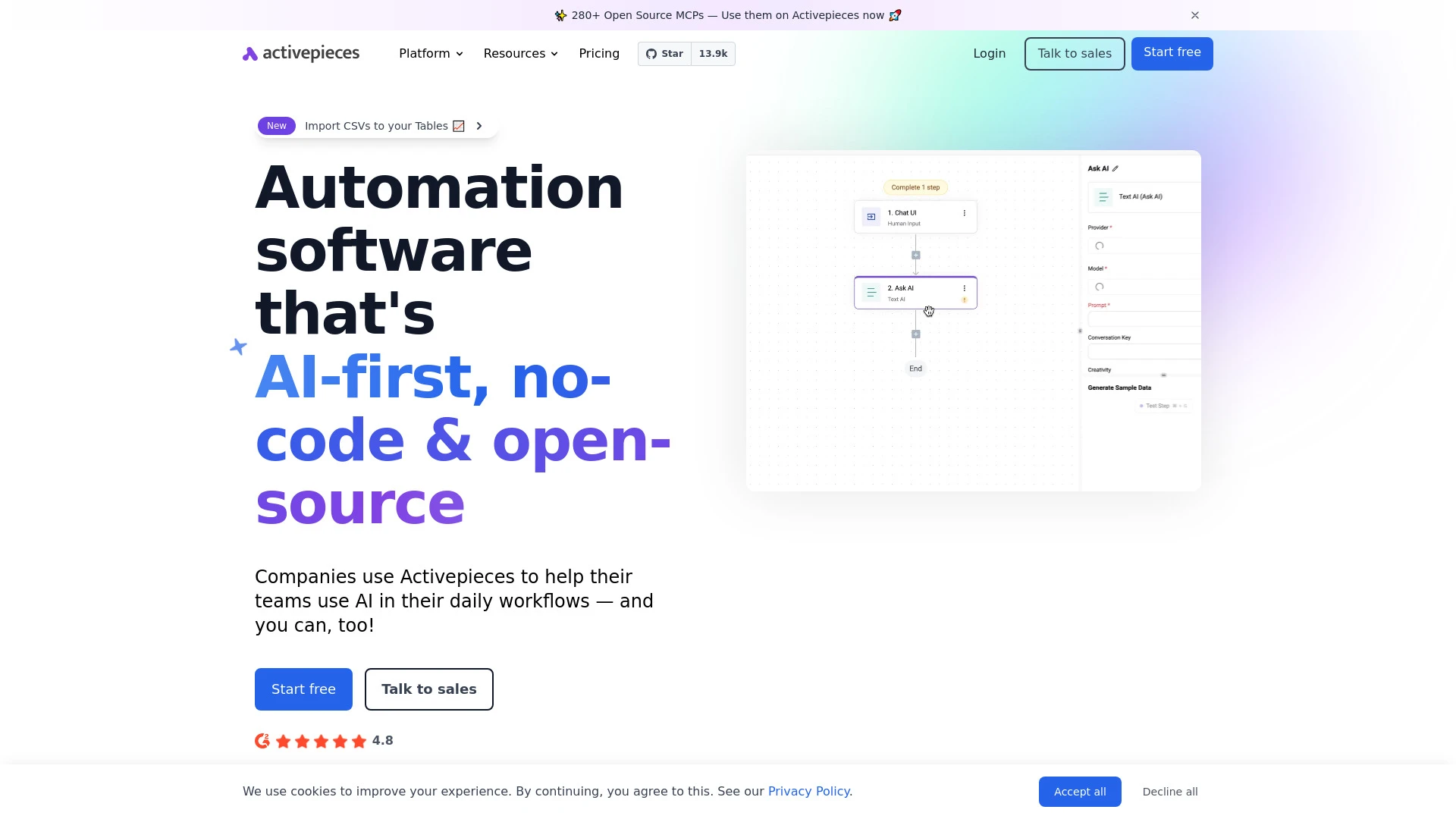Adjust the Creativity slider

pos(1163,375)
